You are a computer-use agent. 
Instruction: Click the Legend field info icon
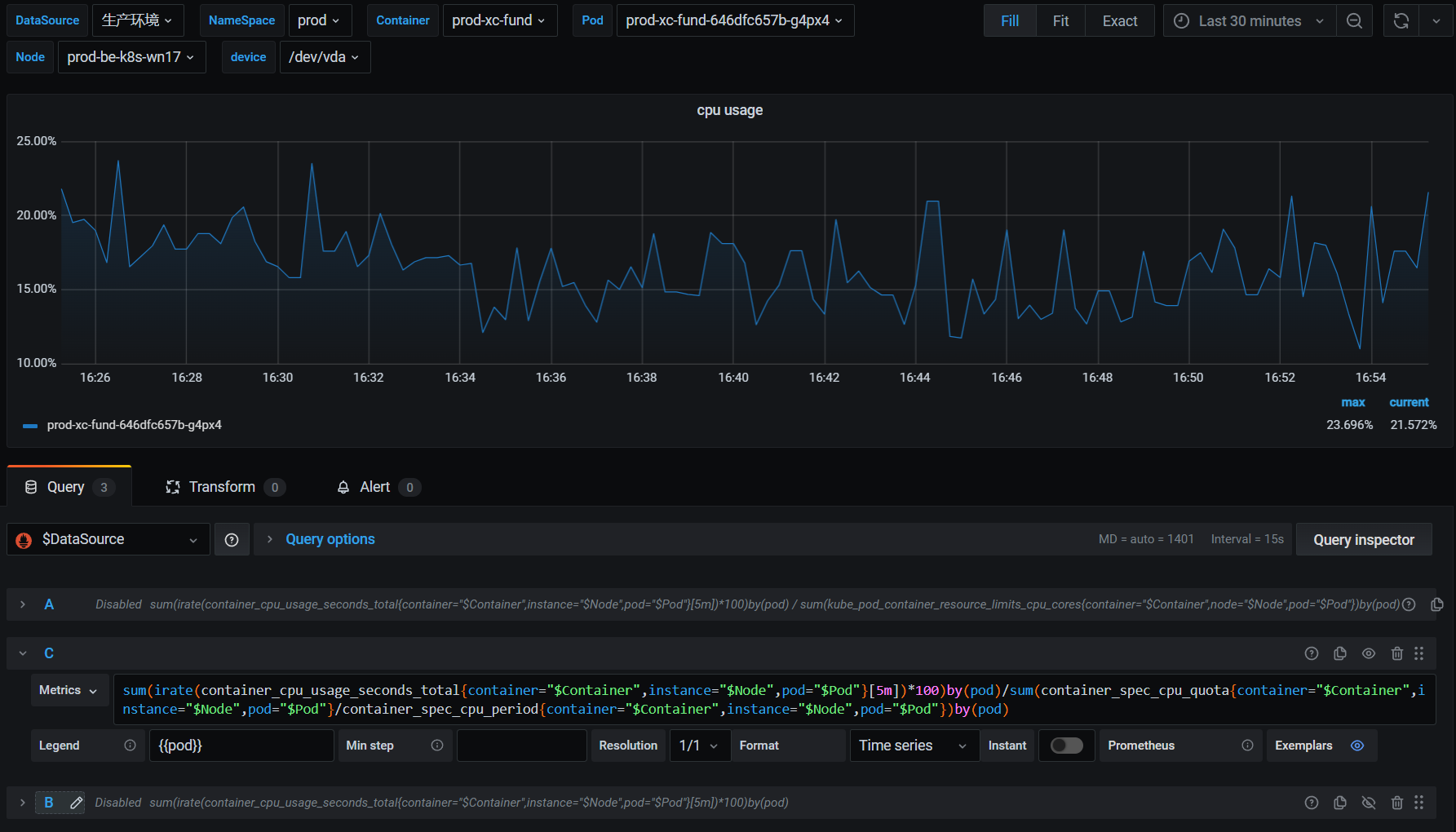point(130,746)
